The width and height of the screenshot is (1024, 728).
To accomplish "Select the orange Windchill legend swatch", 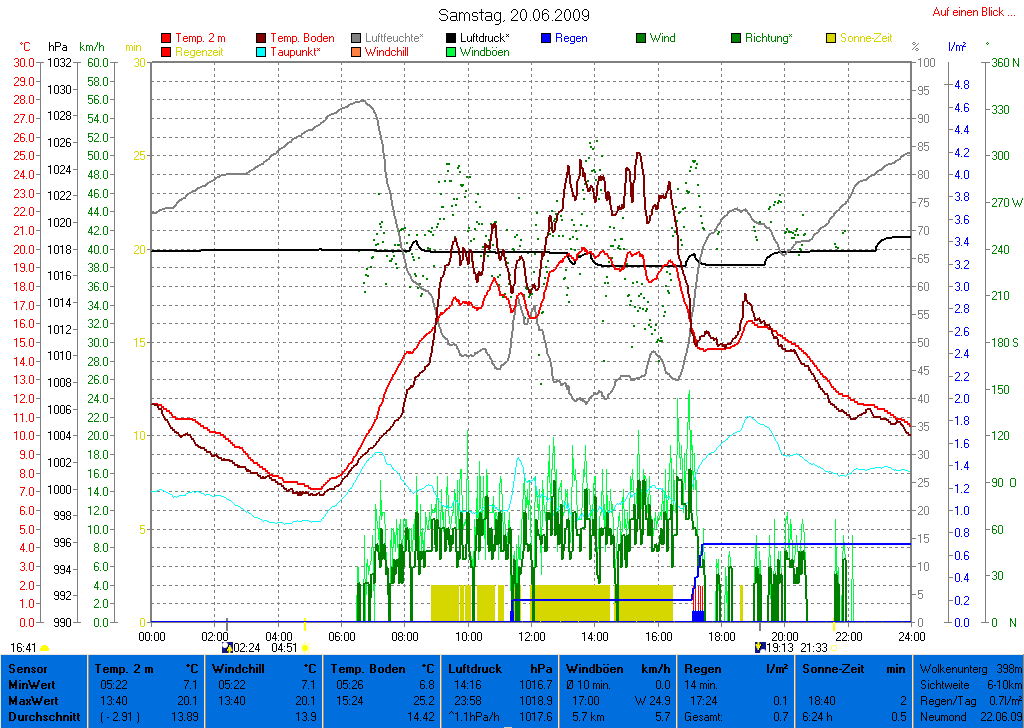I will 357,52.
